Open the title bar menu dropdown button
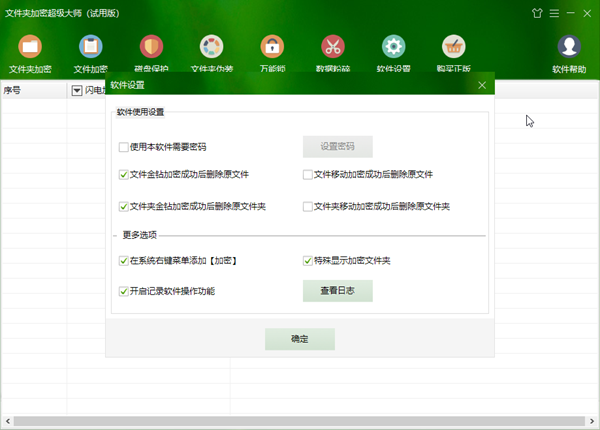Image resolution: width=600 pixels, height=430 pixels. coord(553,12)
